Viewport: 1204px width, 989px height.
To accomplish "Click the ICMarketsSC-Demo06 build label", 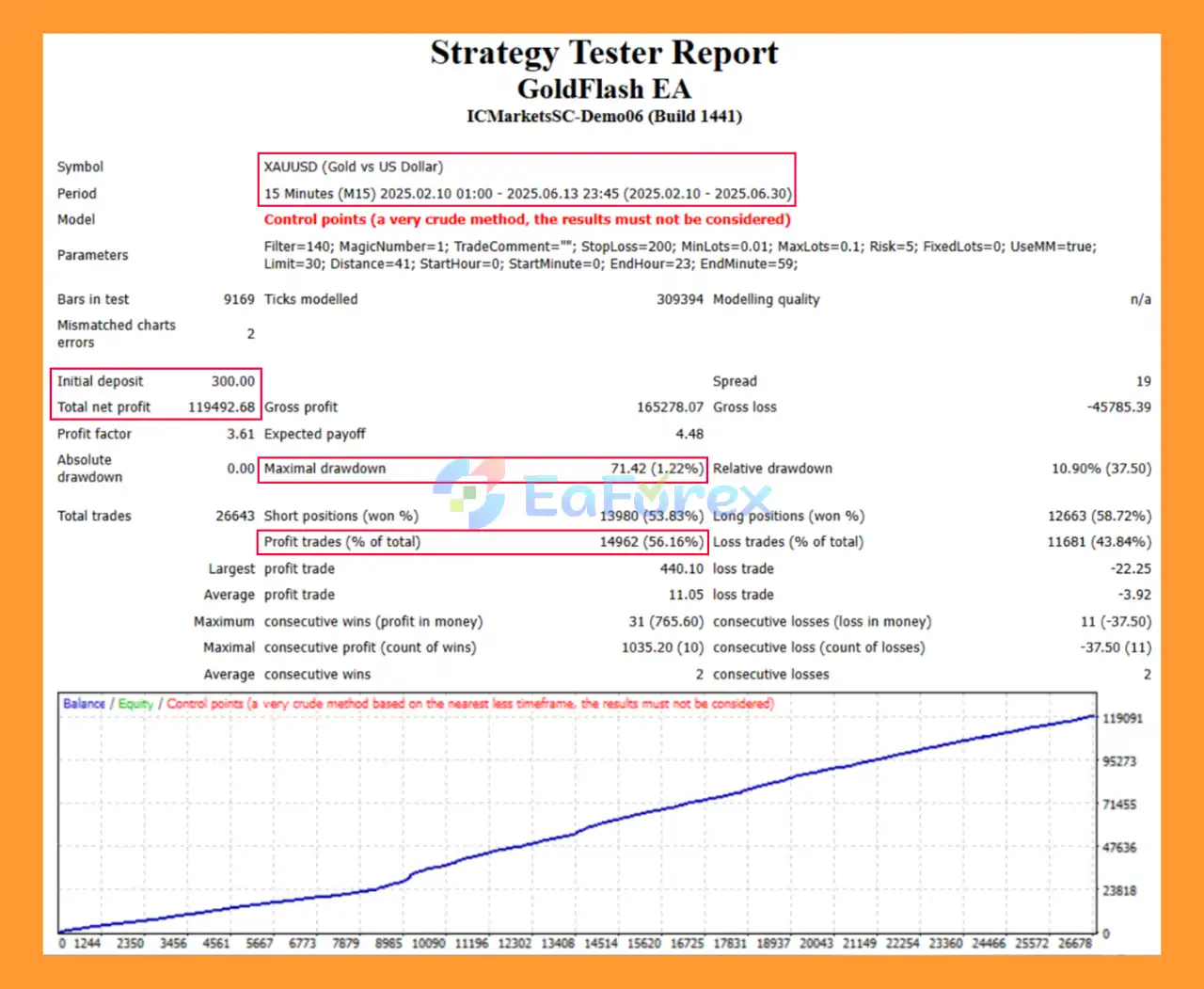I will (605, 116).
